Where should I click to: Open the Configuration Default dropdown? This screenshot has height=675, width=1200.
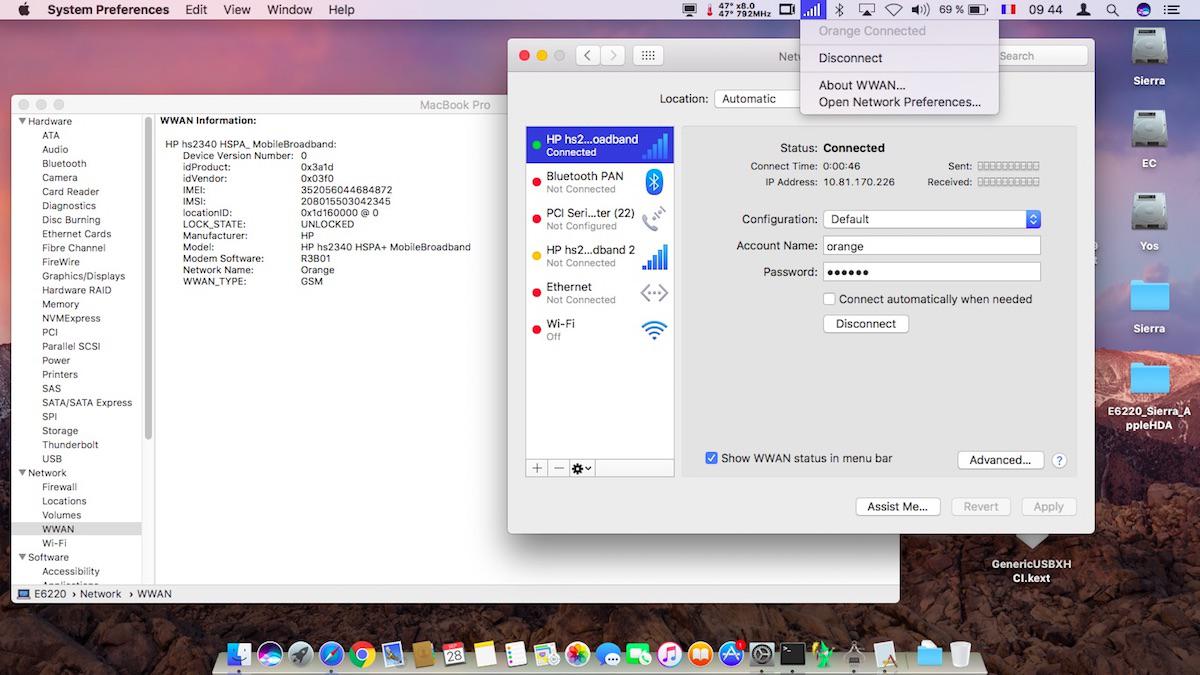(932, 219)
